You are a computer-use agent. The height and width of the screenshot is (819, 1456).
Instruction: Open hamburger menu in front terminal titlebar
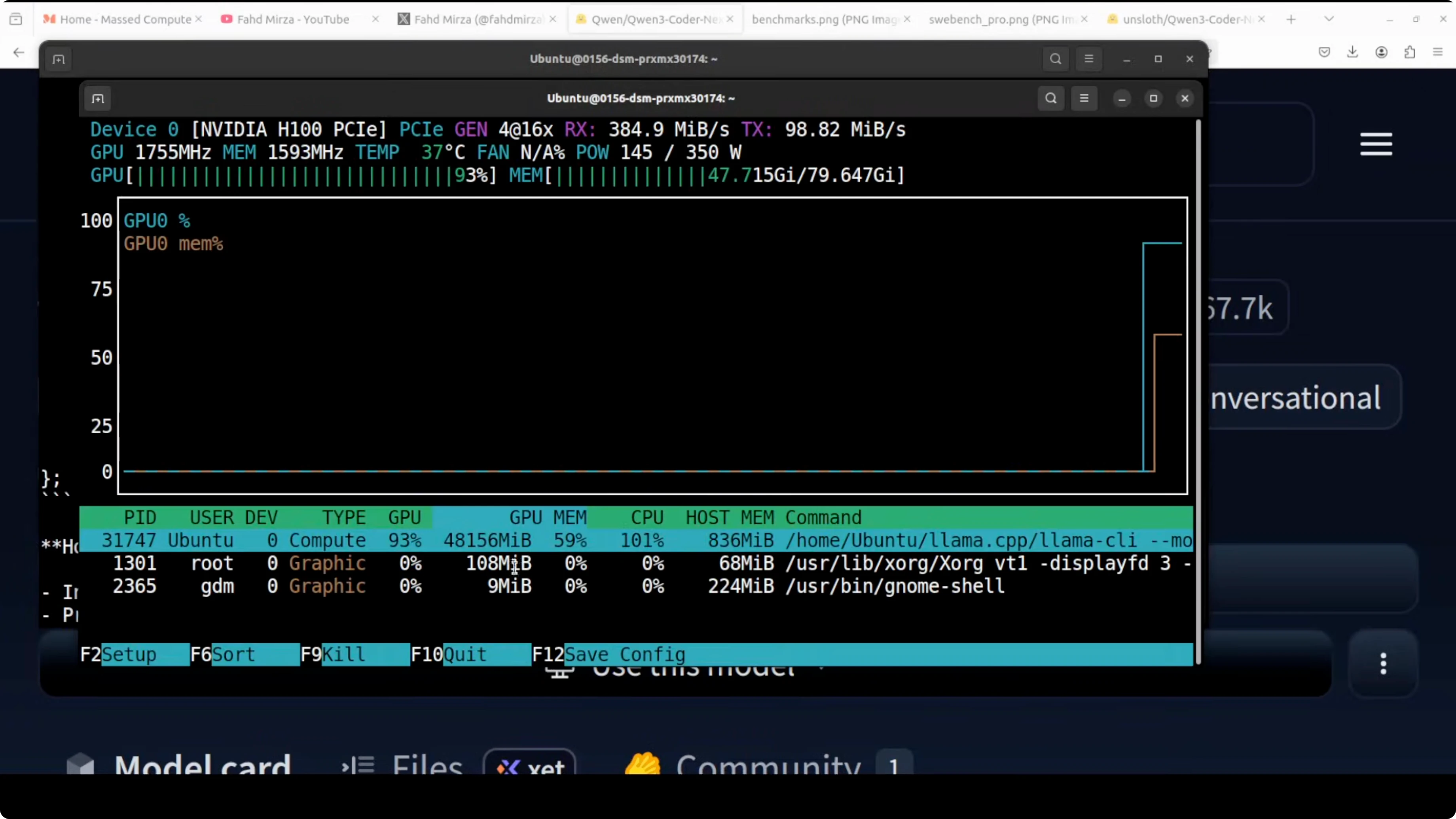pos(1084,99)
